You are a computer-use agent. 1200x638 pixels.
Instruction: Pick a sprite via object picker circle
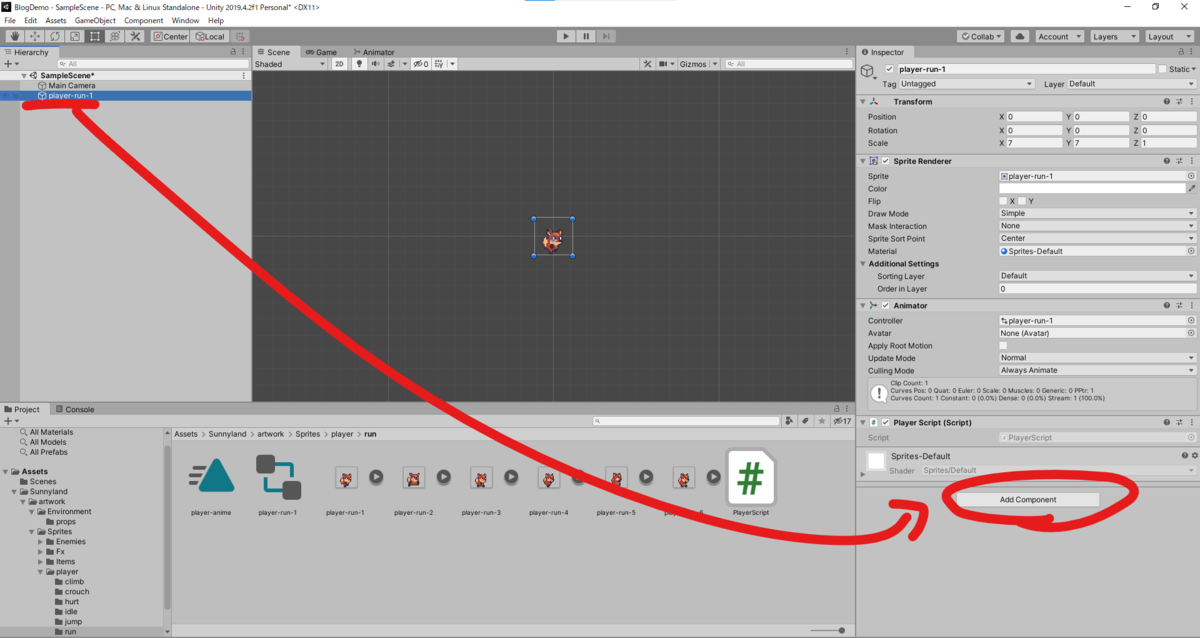[1191, 176]
